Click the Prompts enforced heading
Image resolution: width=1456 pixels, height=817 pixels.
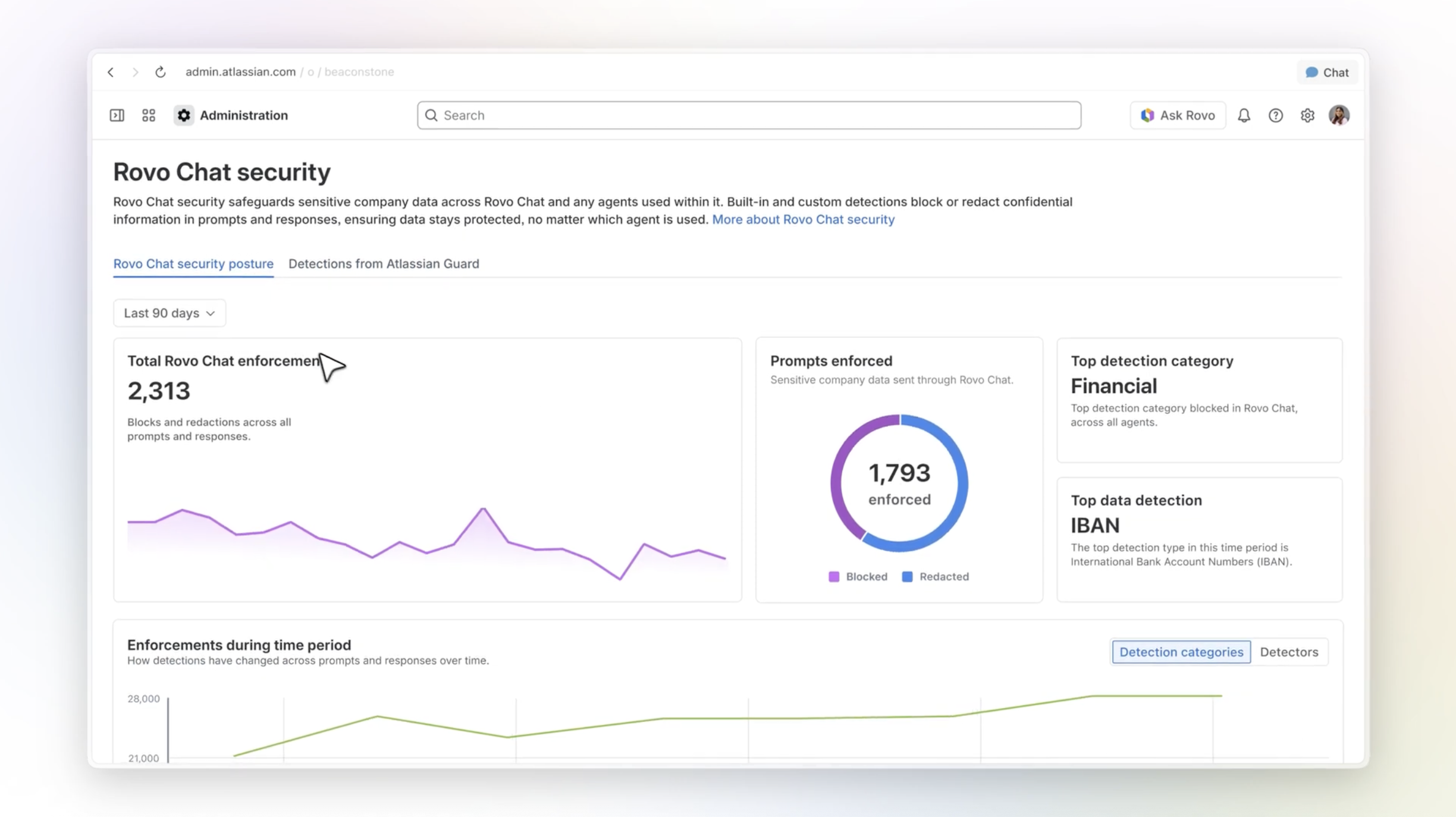coord(831,361)
